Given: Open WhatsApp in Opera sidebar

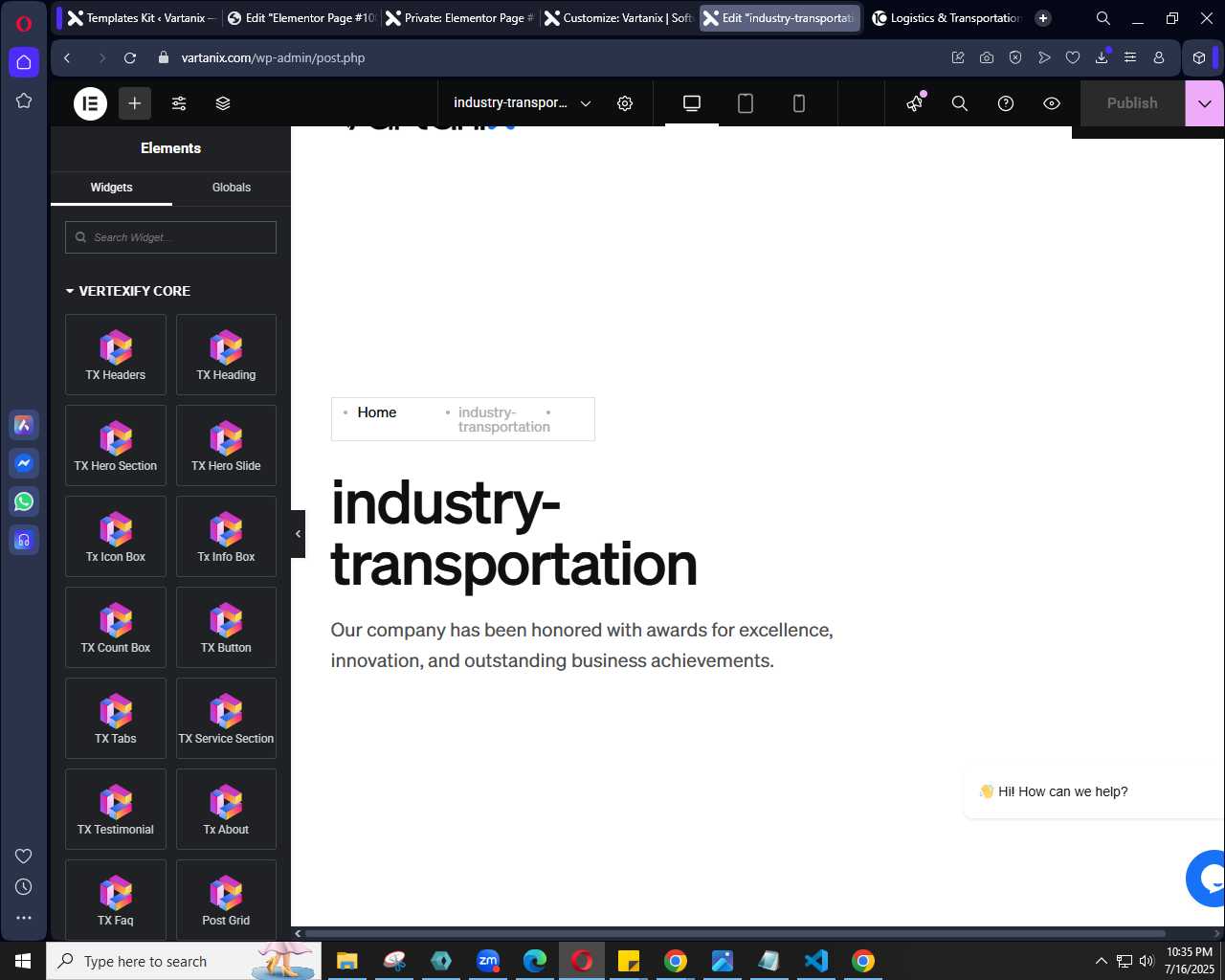Looking at the screenshot, I should click(24, 501).
